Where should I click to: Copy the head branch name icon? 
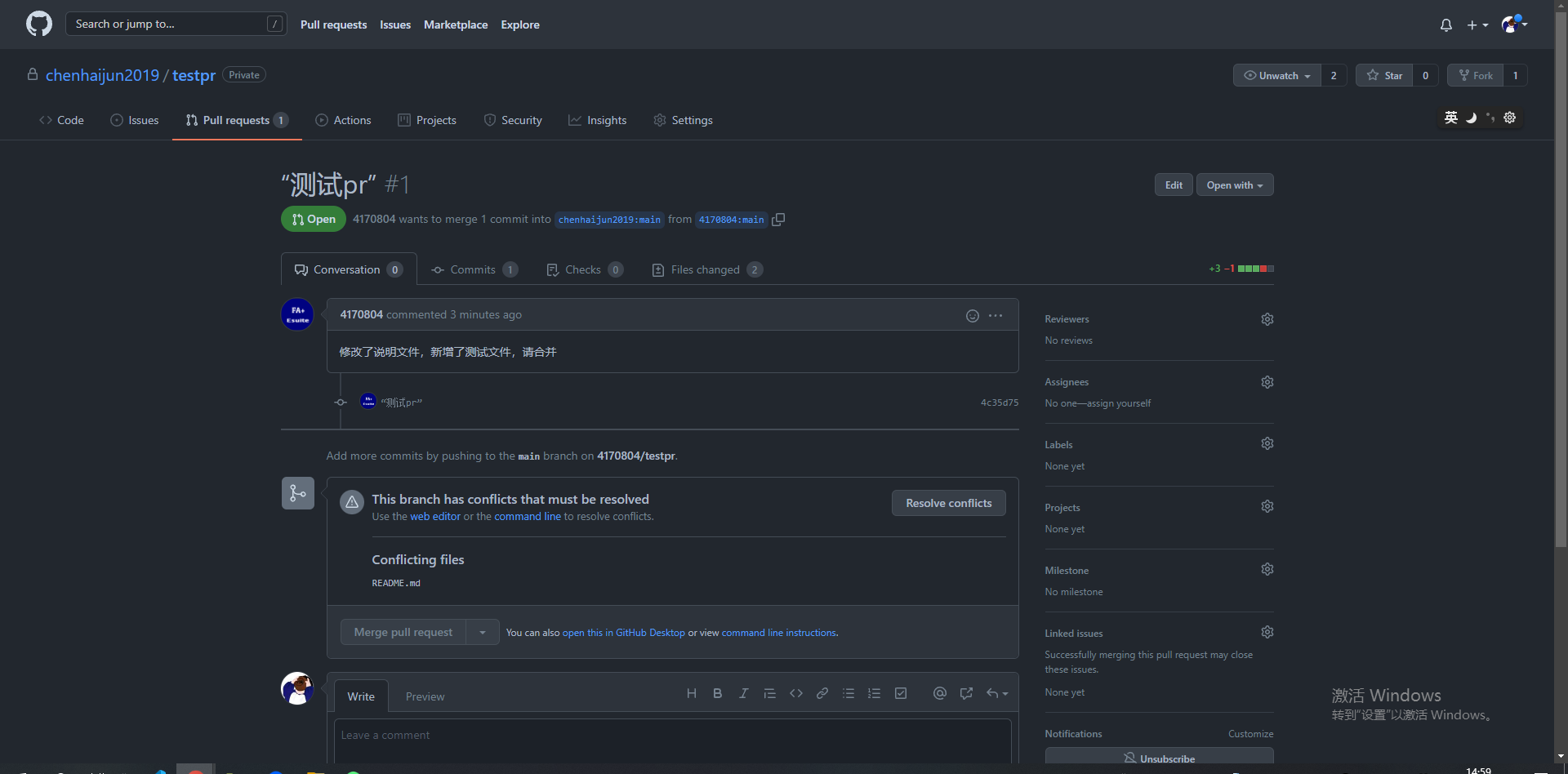[778, 220]
